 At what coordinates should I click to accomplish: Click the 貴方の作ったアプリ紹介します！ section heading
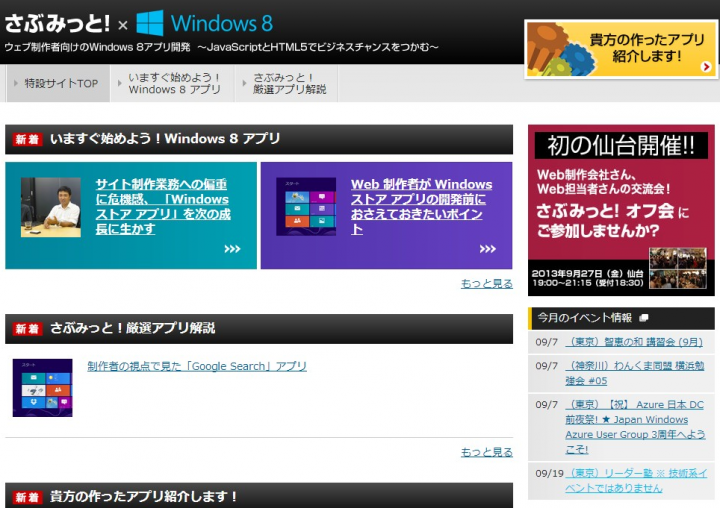point(143,497)
